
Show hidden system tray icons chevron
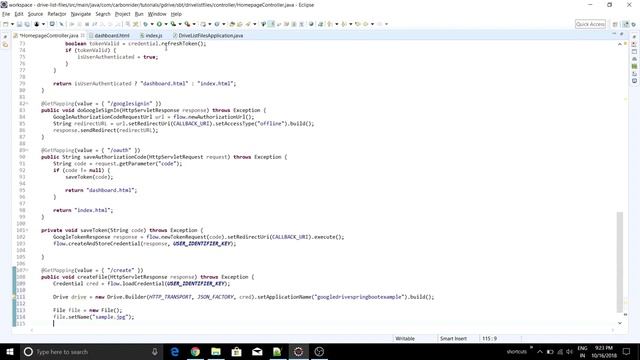pos(540,351)
